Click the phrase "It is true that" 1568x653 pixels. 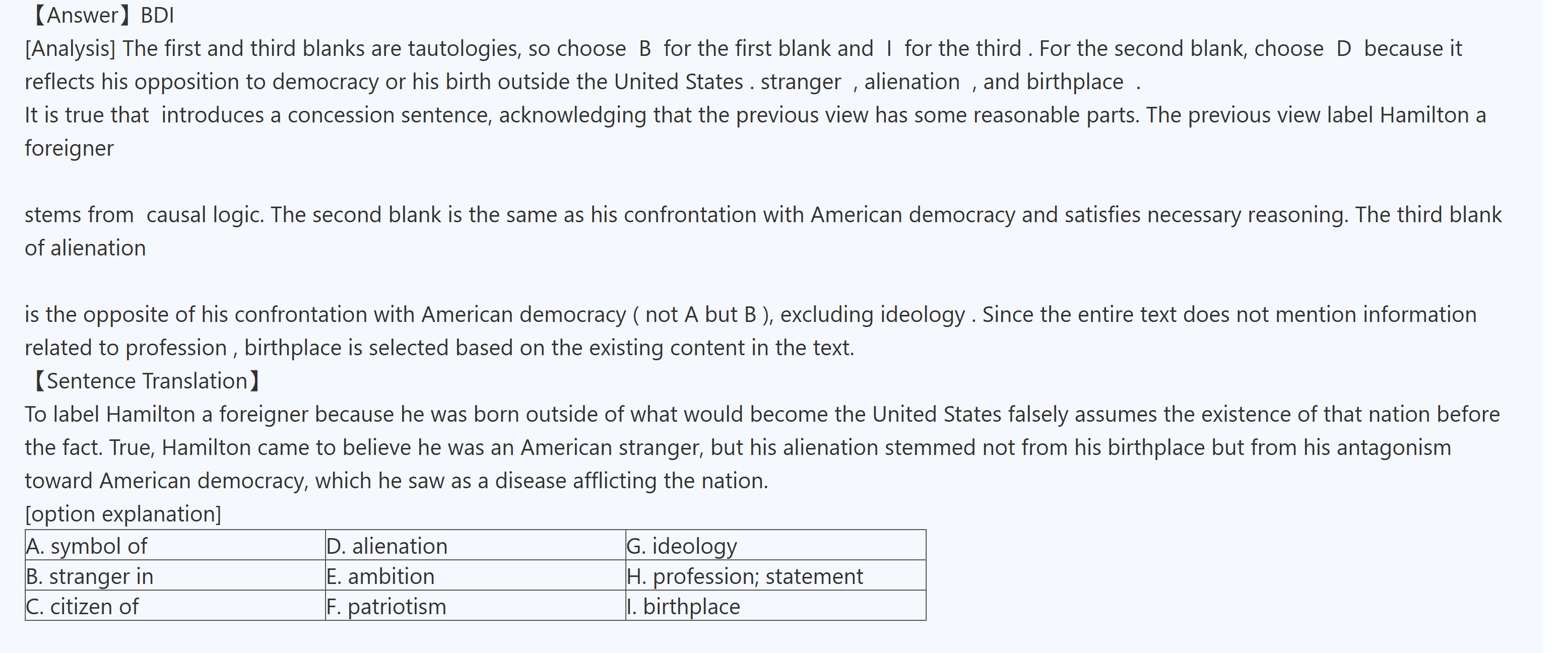coord(87,115)
